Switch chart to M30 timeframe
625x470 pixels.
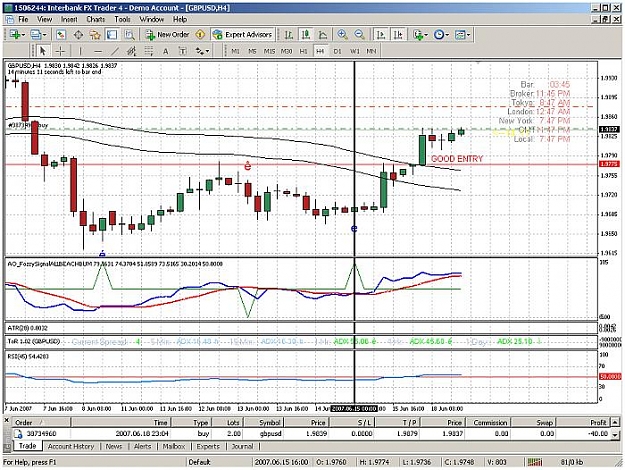[286, 51]
